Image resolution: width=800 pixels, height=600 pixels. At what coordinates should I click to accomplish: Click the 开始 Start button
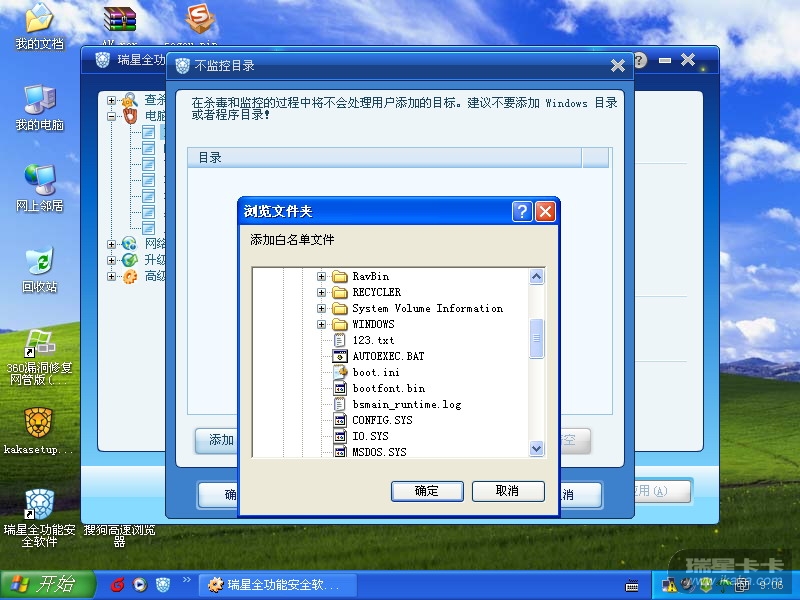(47, 585)
